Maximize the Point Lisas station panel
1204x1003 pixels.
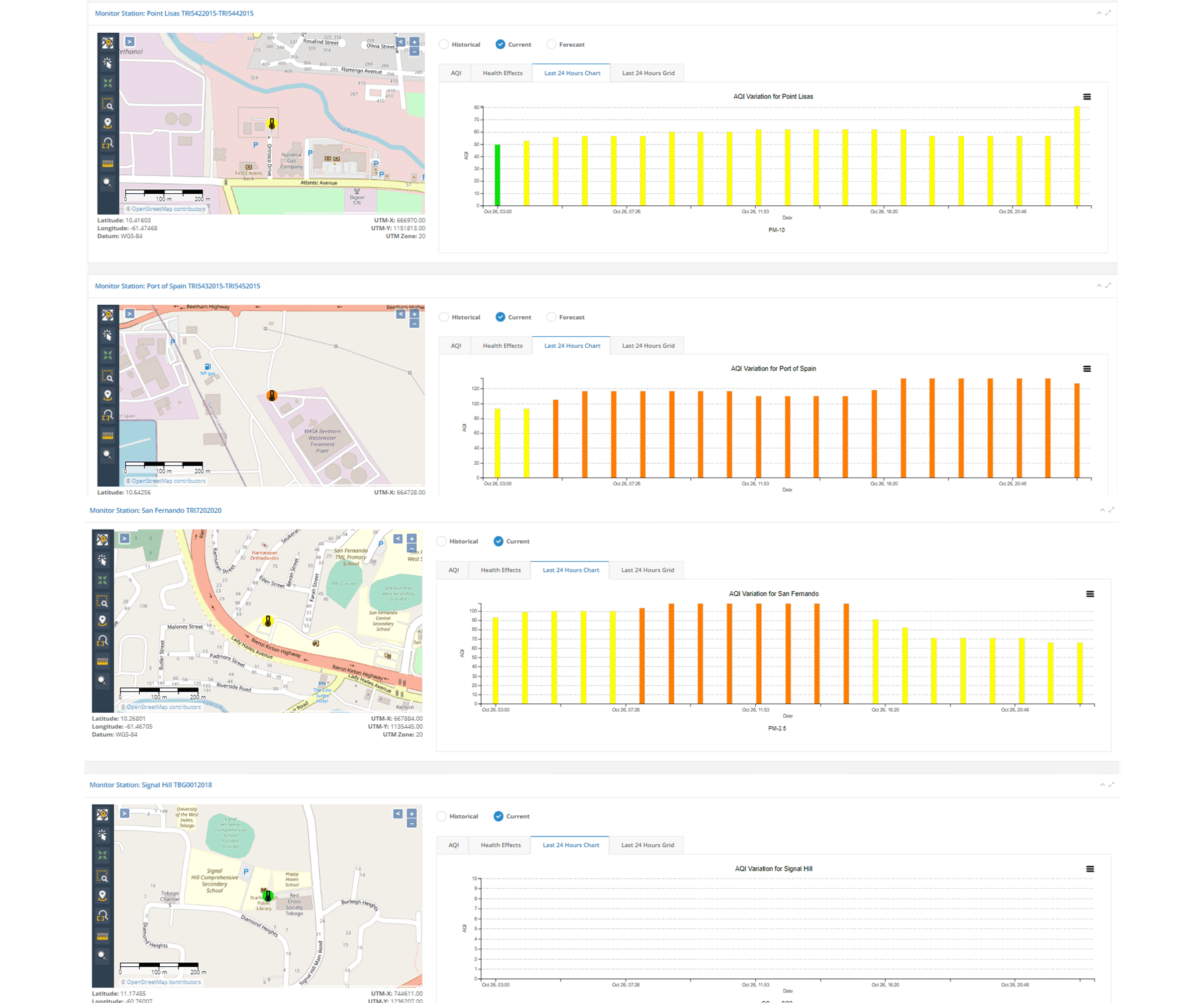click(x=1108, y=13)
